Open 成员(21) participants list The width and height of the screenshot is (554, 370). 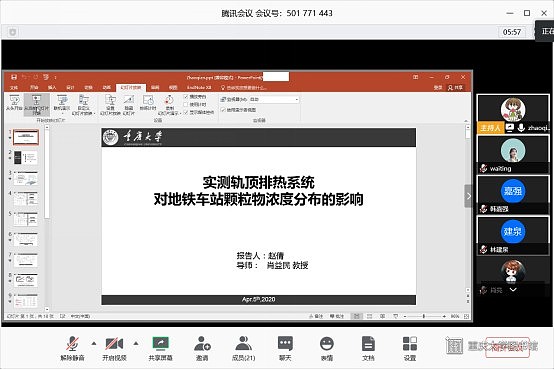(x=243, y=347)
